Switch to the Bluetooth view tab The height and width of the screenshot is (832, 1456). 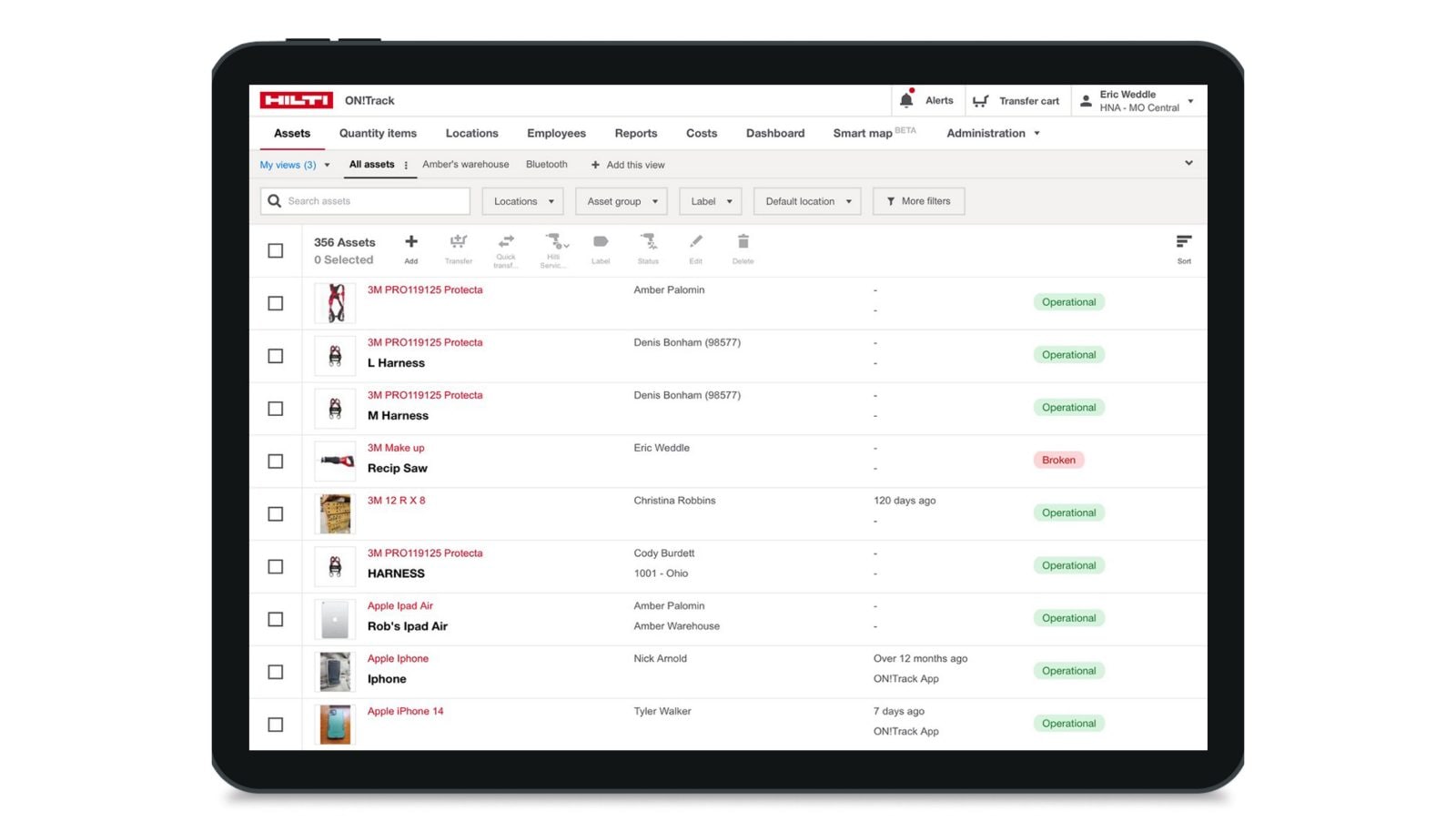(546, 165)
